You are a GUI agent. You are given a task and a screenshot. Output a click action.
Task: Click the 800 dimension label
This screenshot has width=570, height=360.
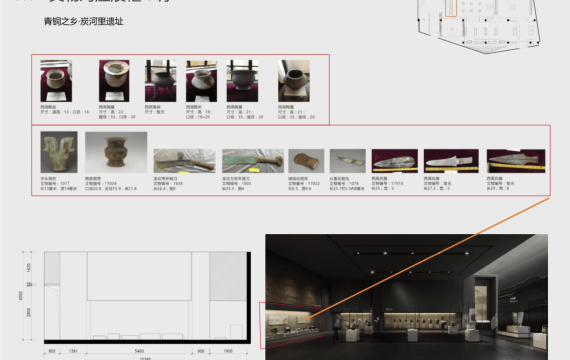pyautogui.click(x=52, y=351)
